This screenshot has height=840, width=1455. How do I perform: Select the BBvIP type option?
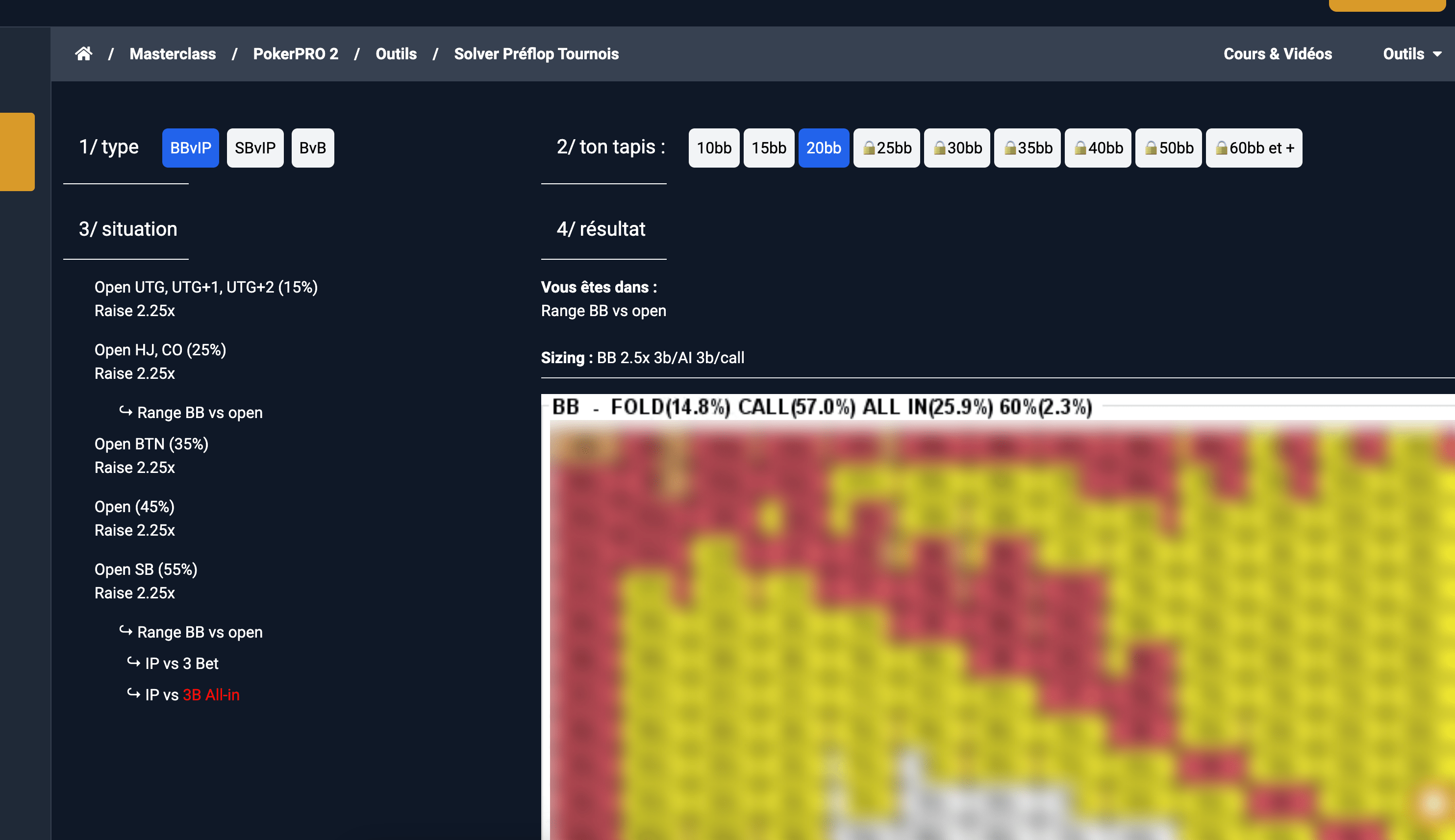pyautogui.click(x=190, y=148)
